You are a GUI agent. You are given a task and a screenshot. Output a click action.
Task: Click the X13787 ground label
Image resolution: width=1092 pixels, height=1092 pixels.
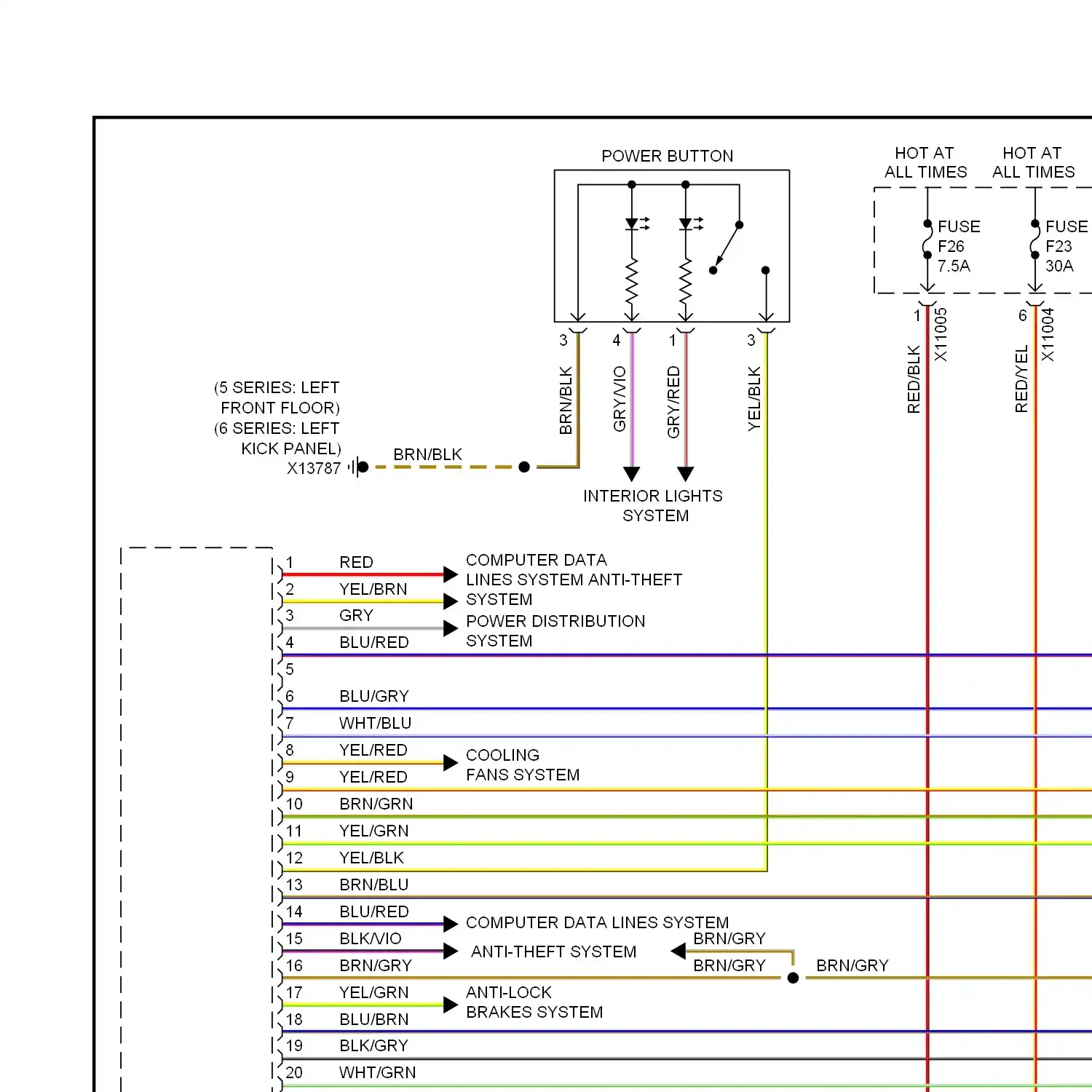click(314, 468)
